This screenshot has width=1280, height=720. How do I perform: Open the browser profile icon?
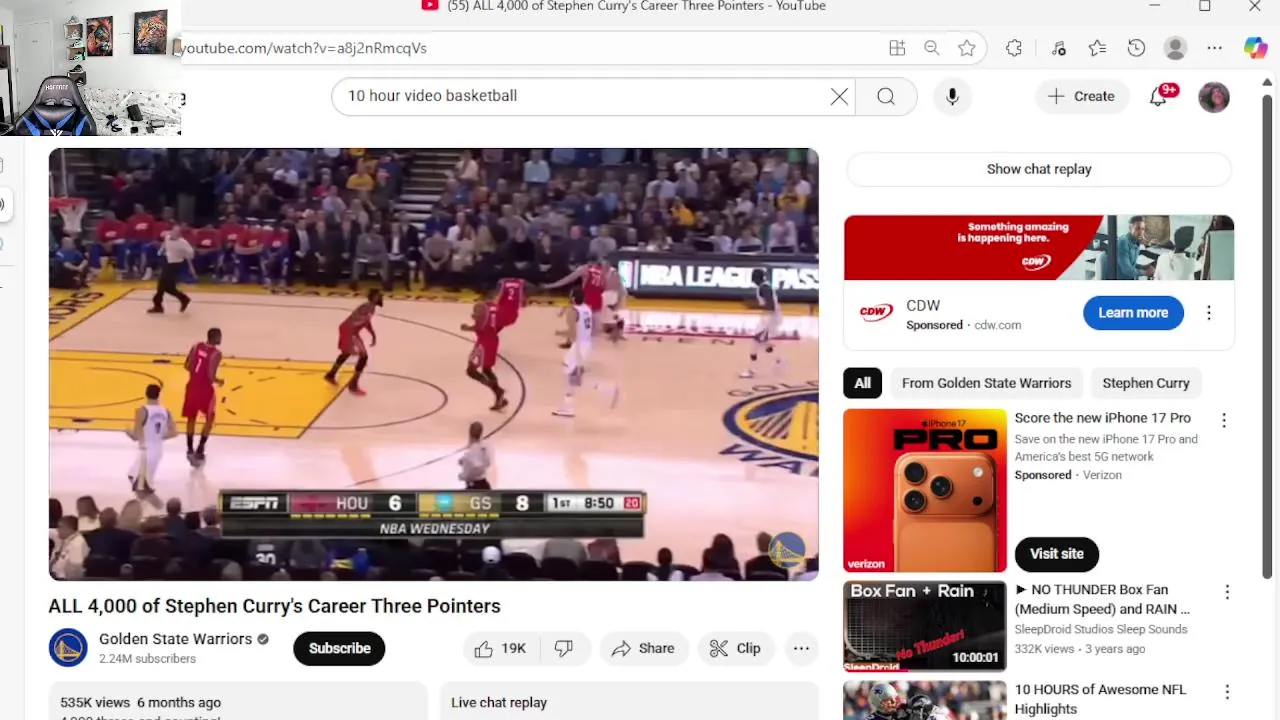click(x=1175, y=48)
